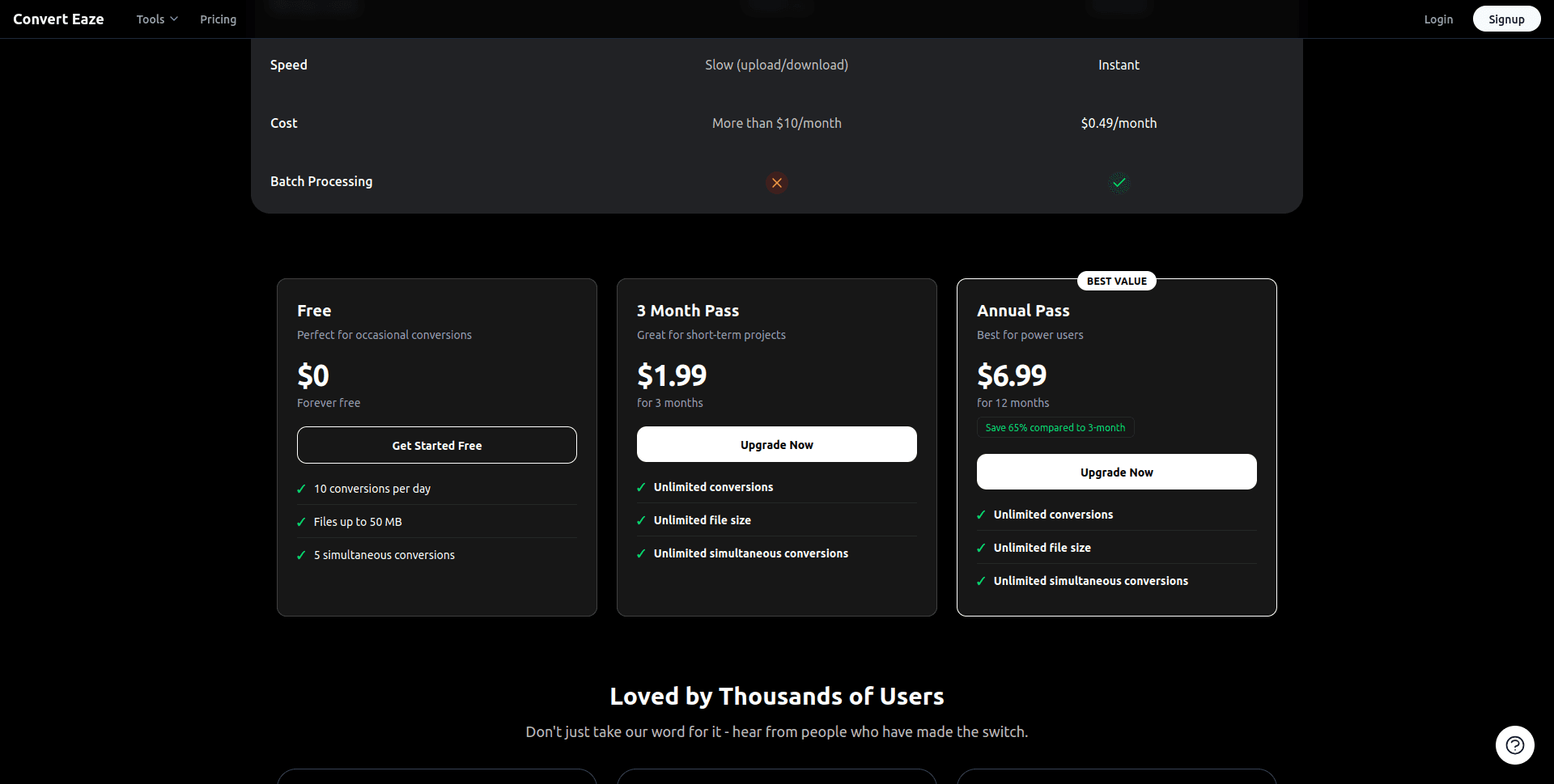1554x784 pixels.
Task: Click the checkmark beside Files up to 50 MB
Action: tap(301, 522)
